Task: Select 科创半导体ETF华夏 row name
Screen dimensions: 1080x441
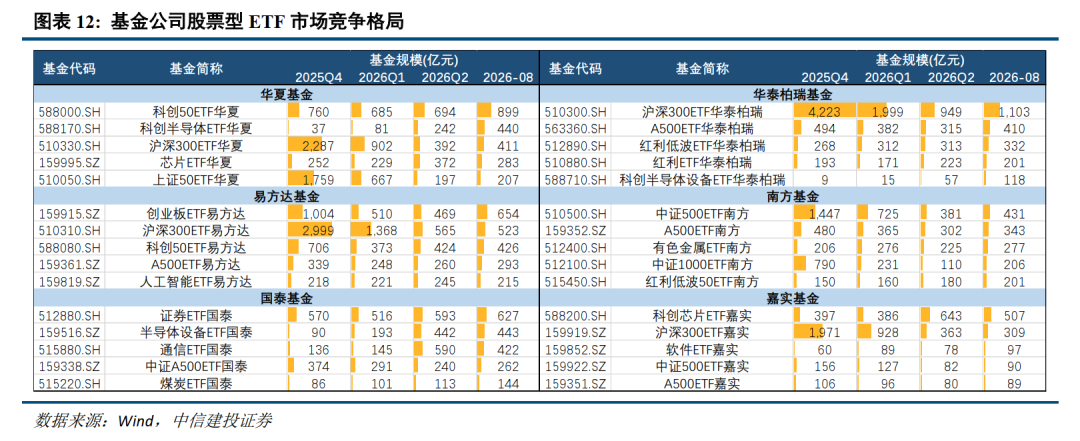Action: click(x=197, y=128)
